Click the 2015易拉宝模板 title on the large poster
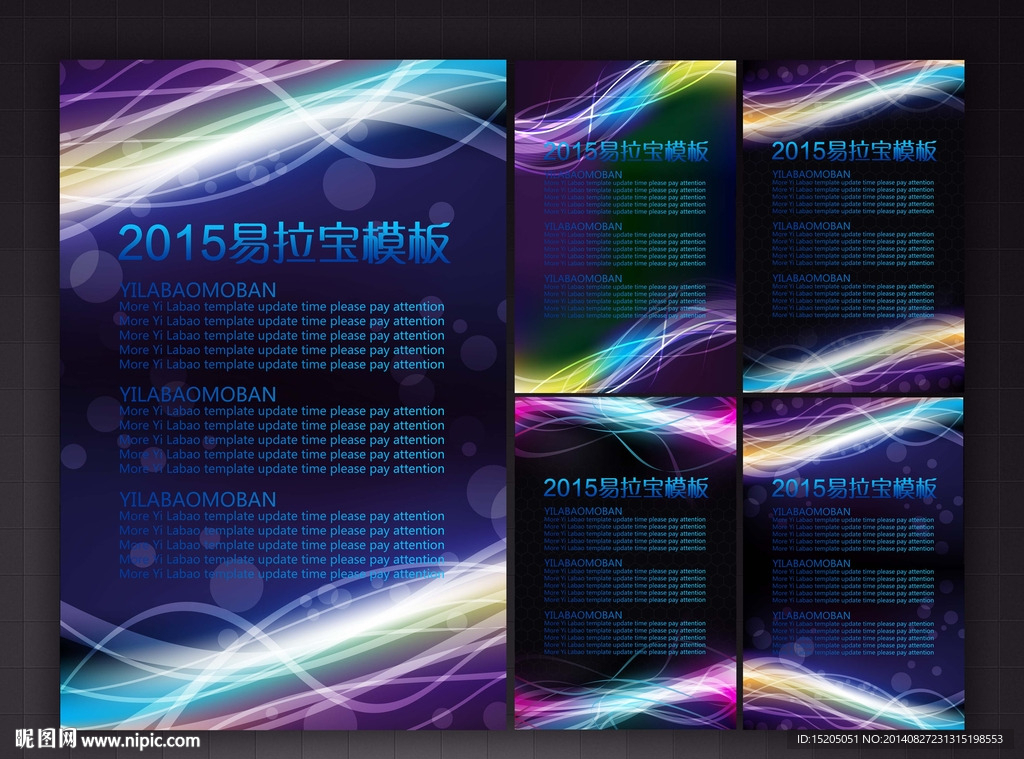This screenshot has height=759, width=1024. (284, 242)
